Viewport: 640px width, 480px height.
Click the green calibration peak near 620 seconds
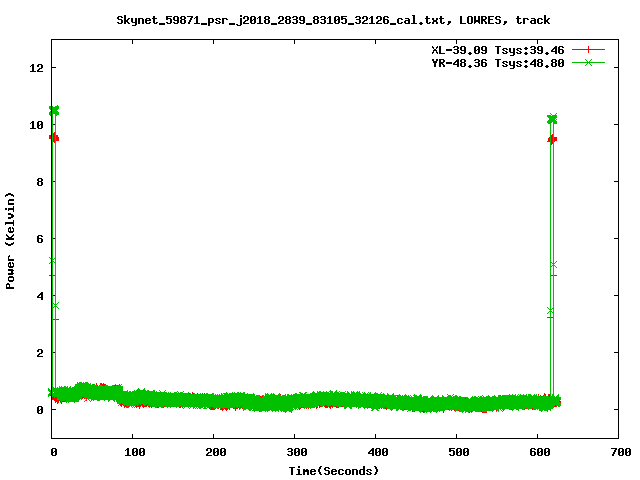[x=552, y=119]
